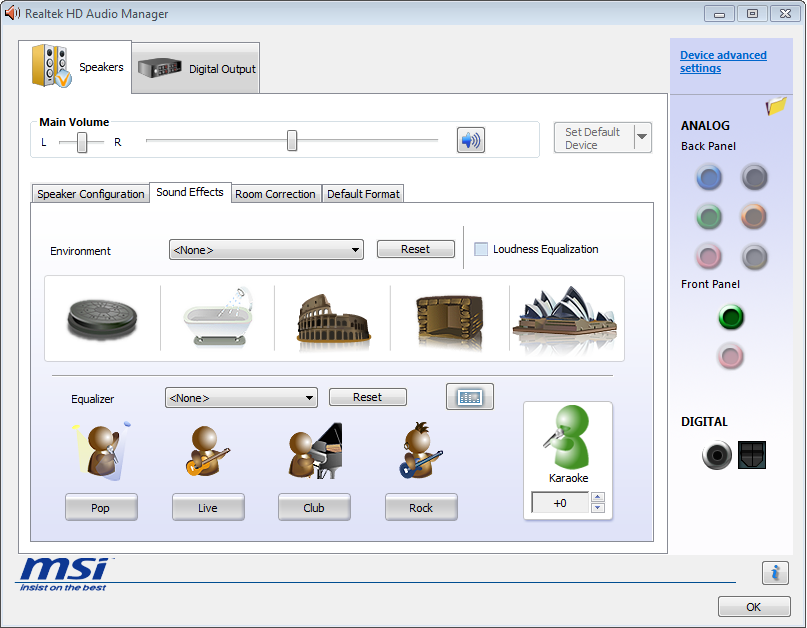Select the Bathroom bathtub environment icon
The width and height of the screenshot is (807, 628).
click(219, 318)
